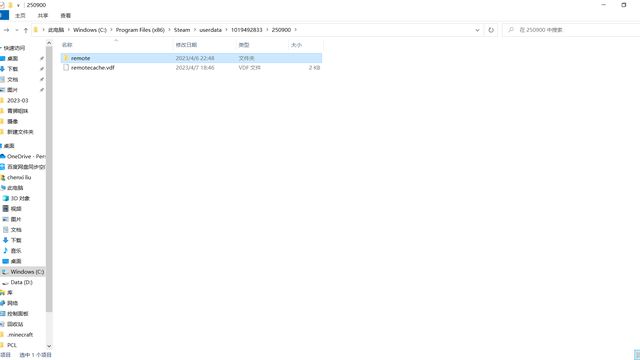Open 回收站 Recycle Bin in sidebar
This screenshot has width=640, height=360.
click(15, 324)
